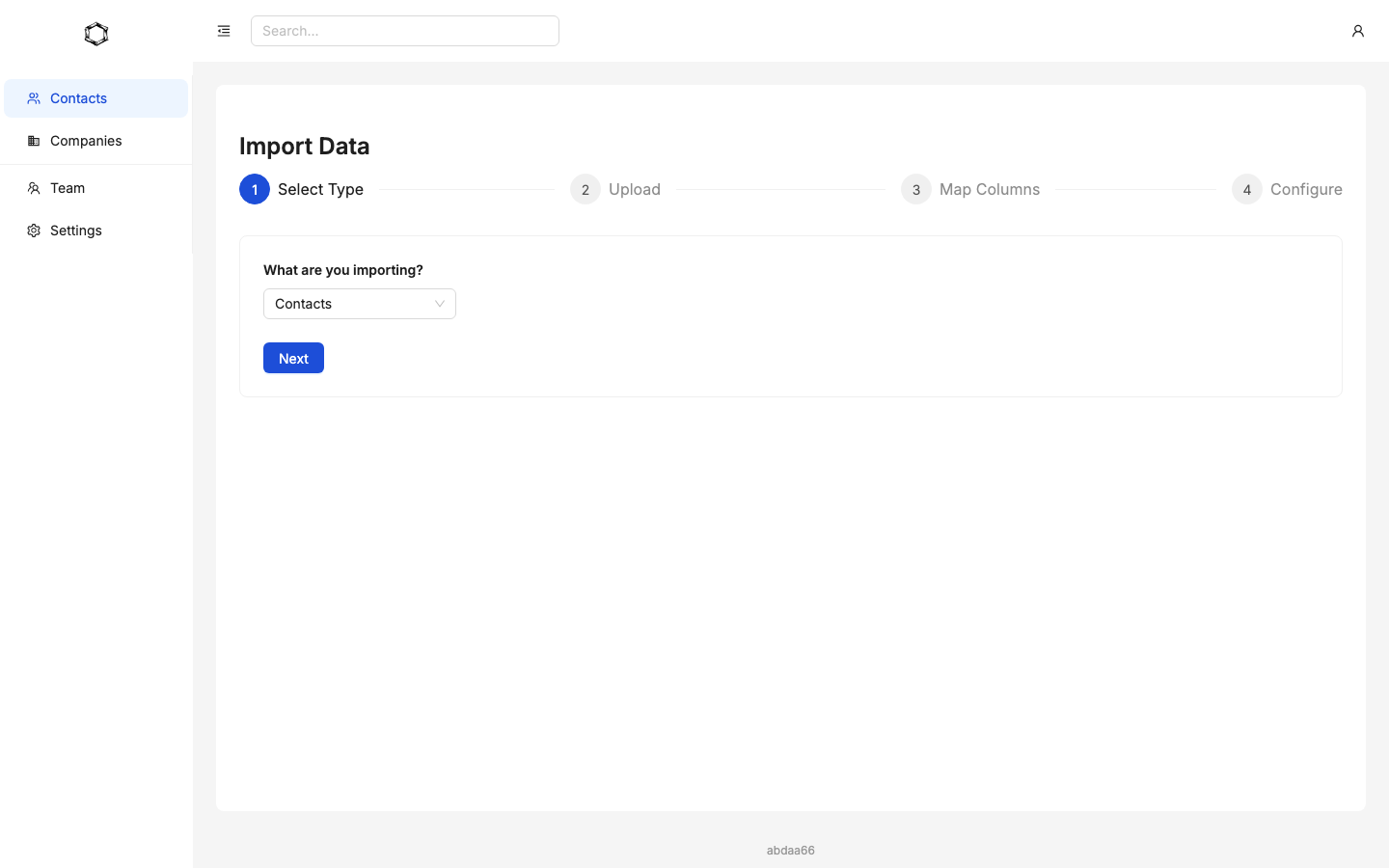Click the Map Columns step label
The height and width of the screenshot is (868, 1389).
pyautogui.click(x=990, y=189)
